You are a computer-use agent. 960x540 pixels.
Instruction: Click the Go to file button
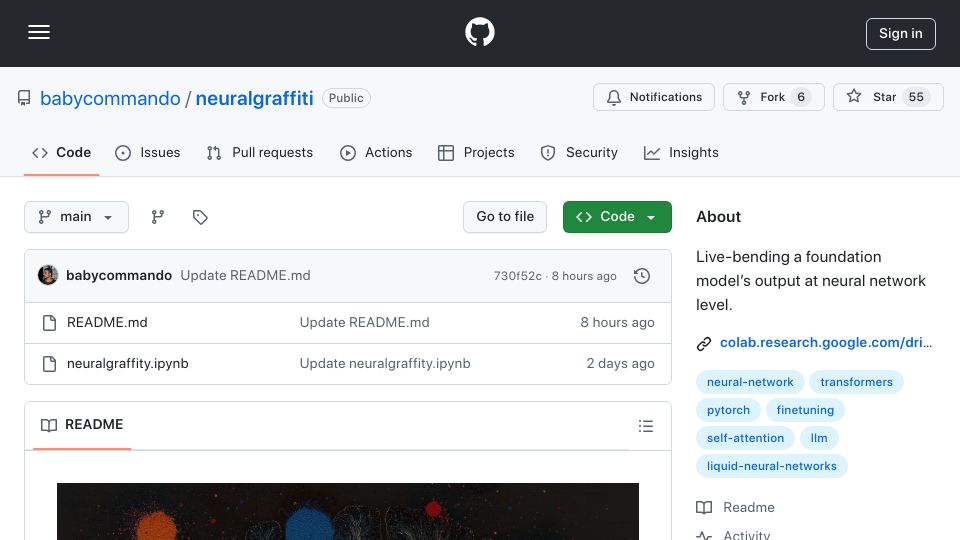pos(504,217)
